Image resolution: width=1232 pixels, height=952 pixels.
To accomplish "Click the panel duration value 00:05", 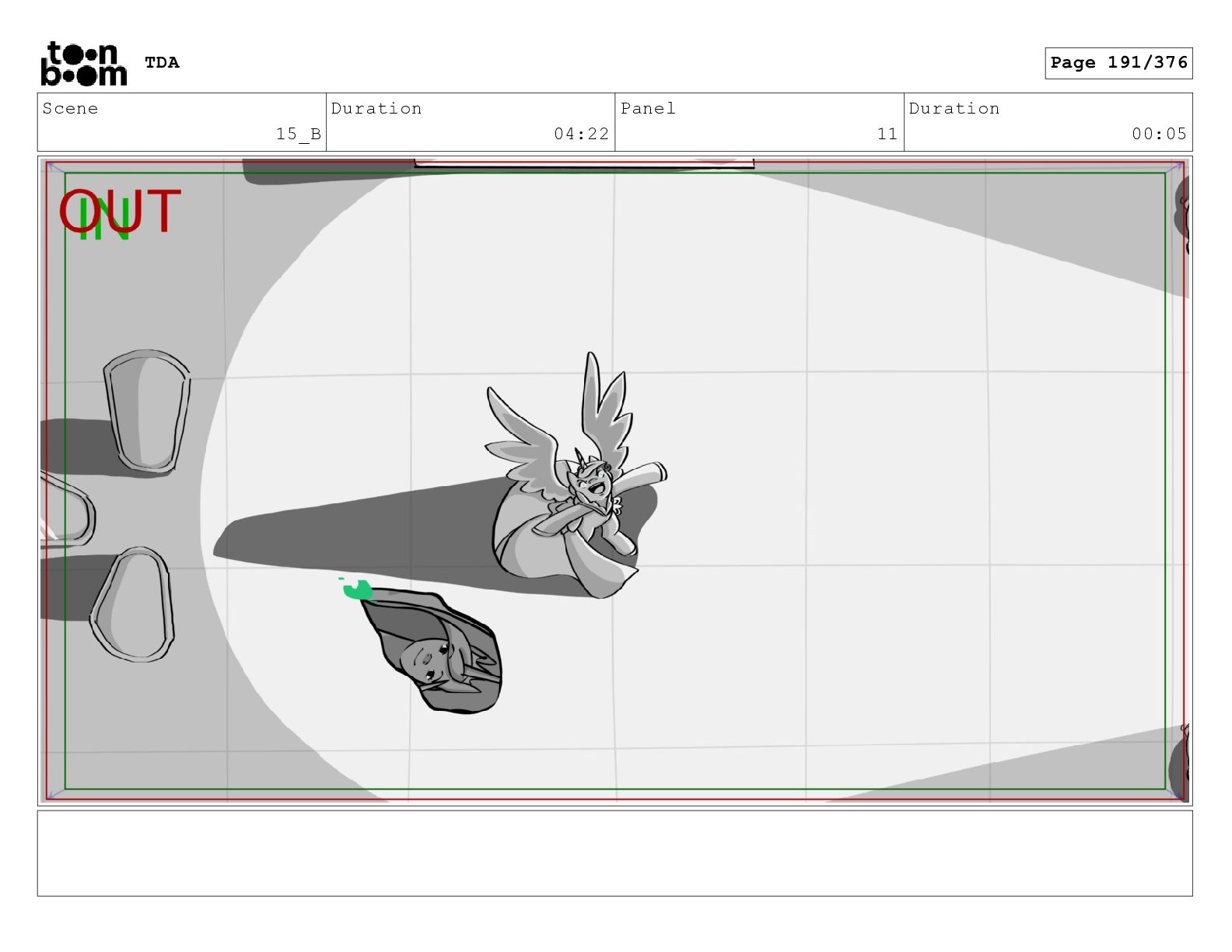I will coord(1160,134).
